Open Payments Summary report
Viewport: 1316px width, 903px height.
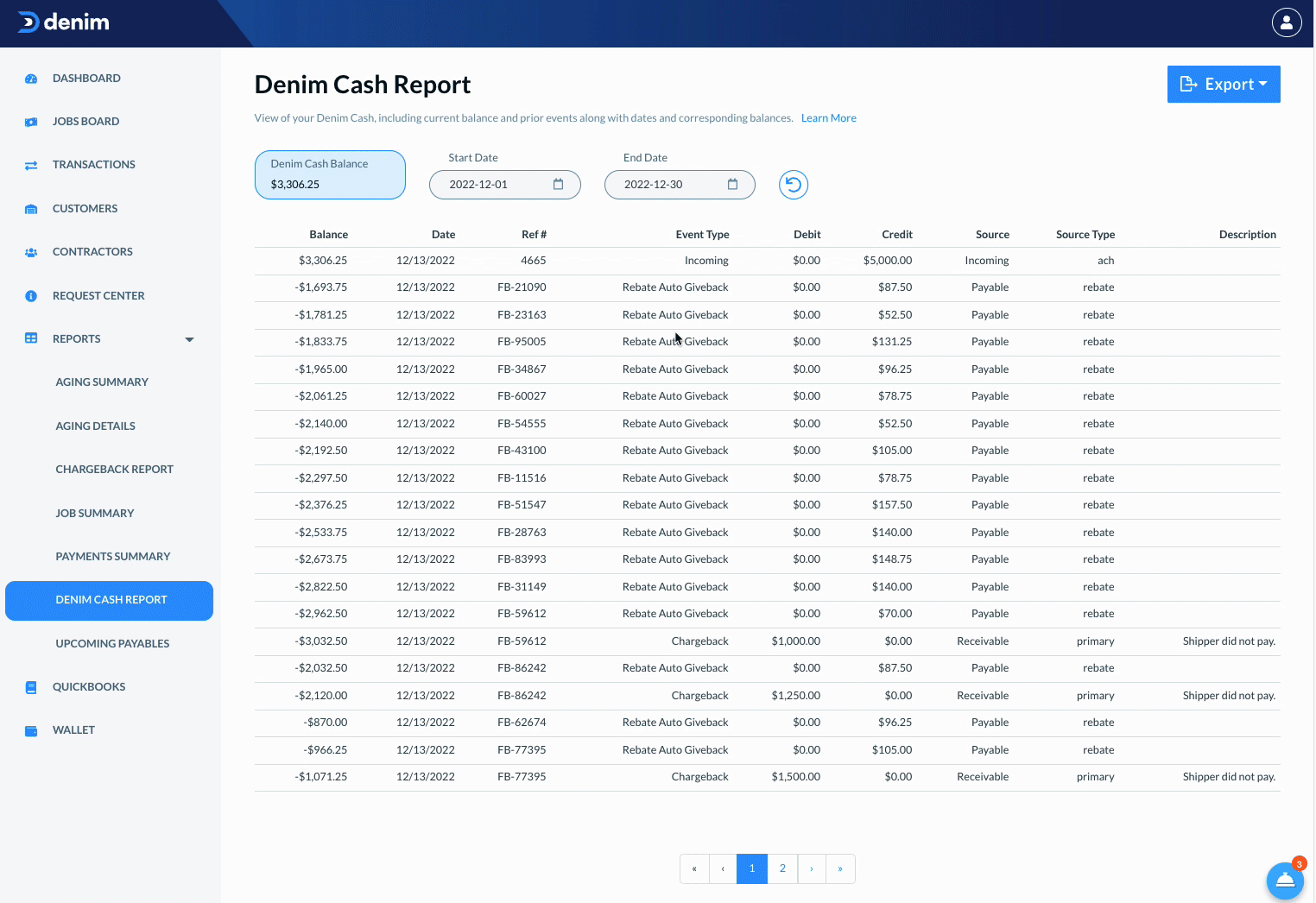[113, 557]
